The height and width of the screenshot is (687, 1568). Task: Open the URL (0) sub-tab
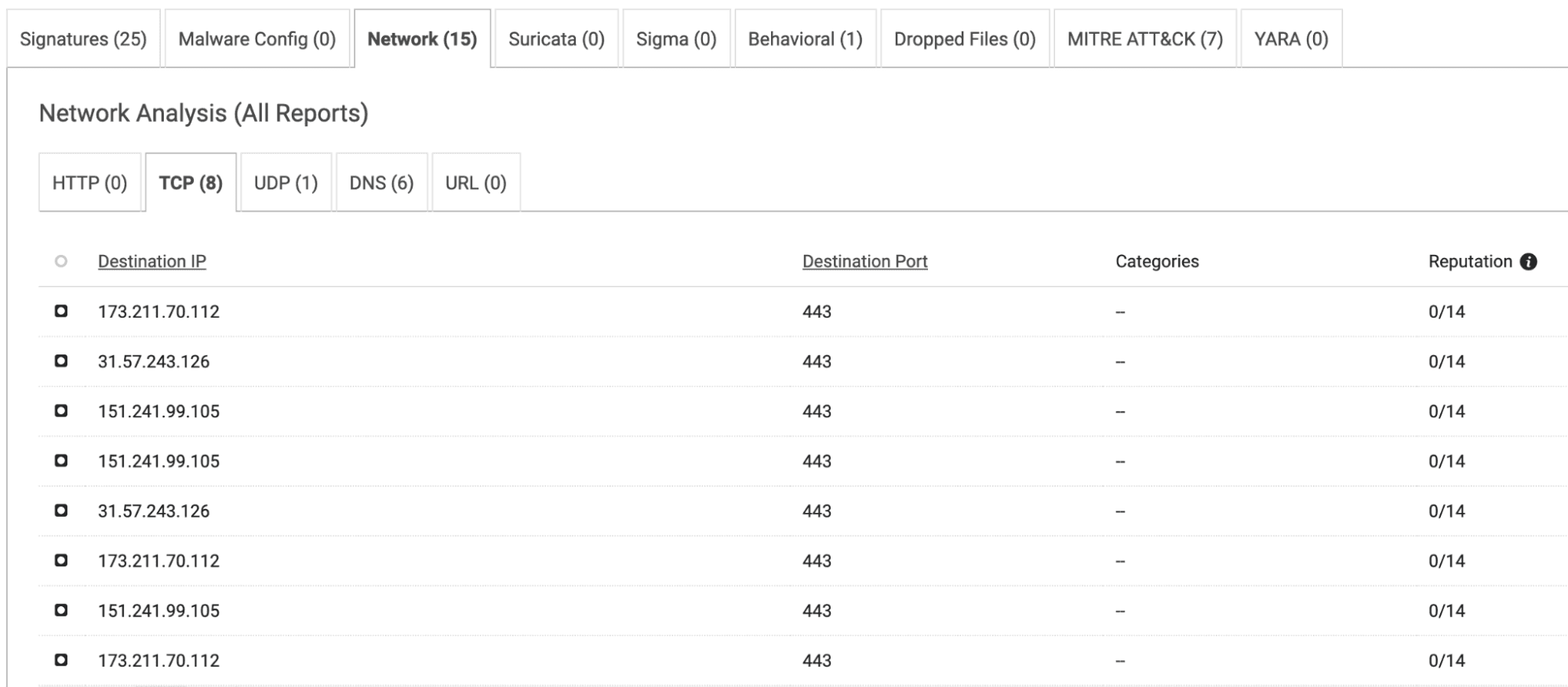pyautogui.click(x=475, y=181)
